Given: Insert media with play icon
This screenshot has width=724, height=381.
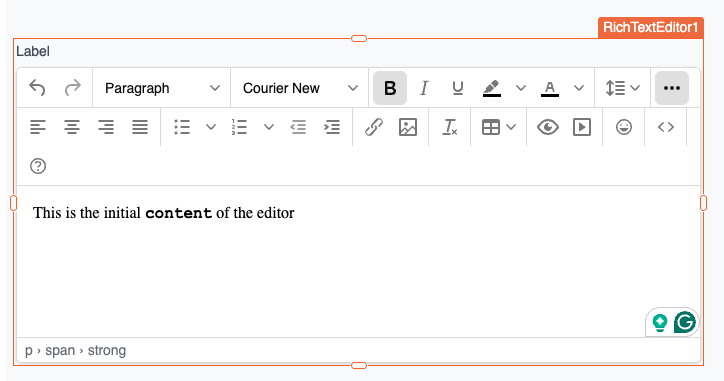Looking at the screenshot, I should pos(582,127).
